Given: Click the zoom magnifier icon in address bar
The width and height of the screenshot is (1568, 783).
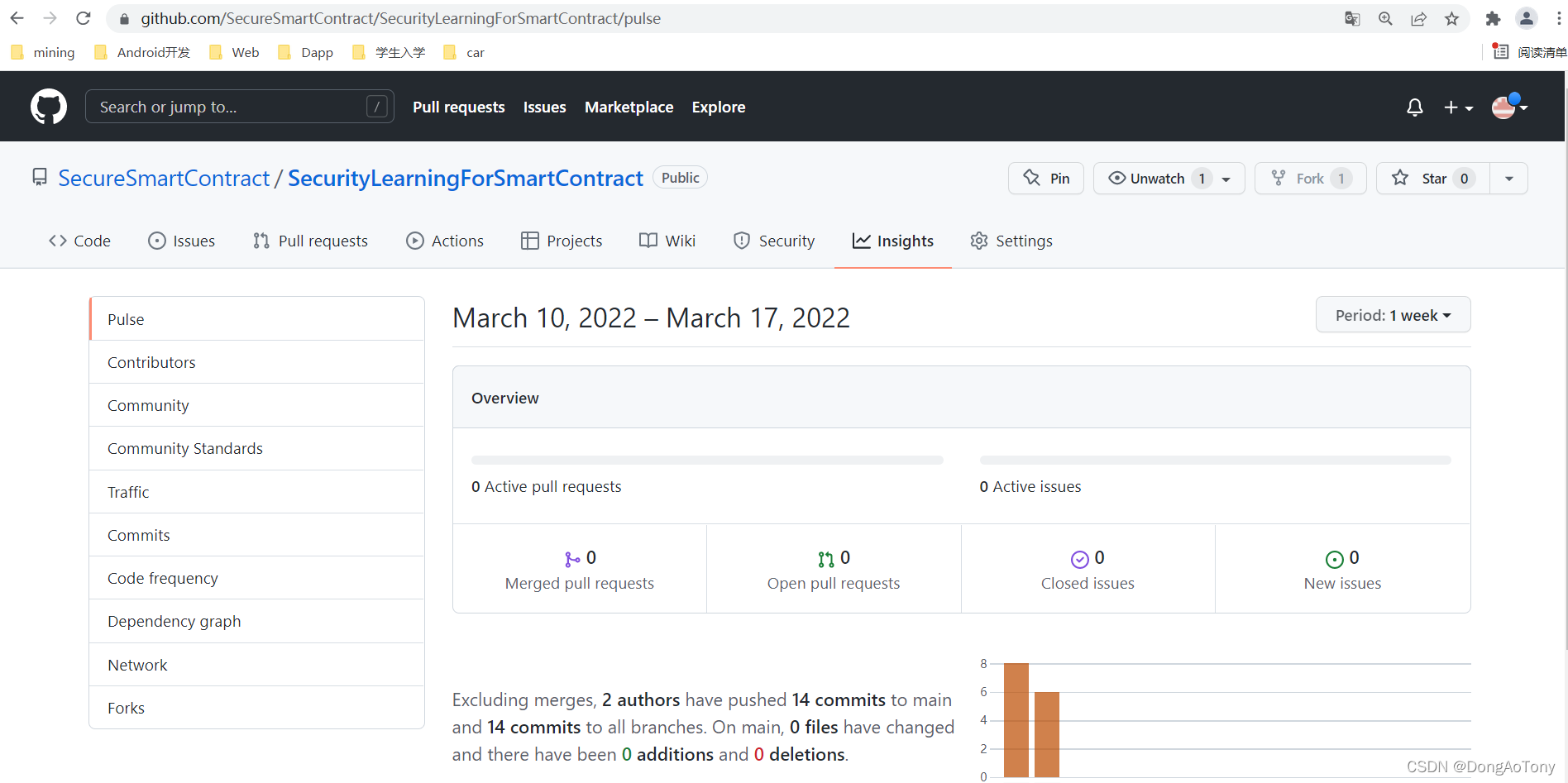Looking at the screenshot, I should tap(1385, 18).
